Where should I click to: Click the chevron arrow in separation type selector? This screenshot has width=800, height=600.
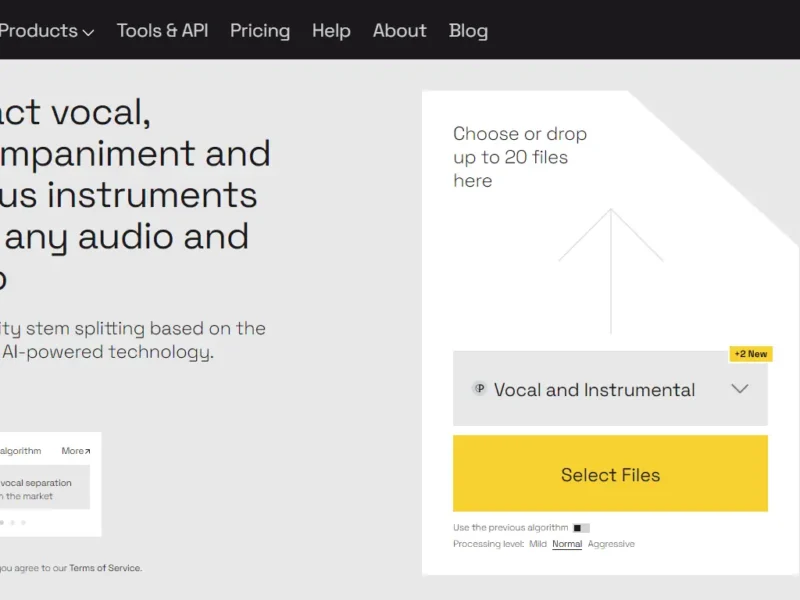coord(740,389)
